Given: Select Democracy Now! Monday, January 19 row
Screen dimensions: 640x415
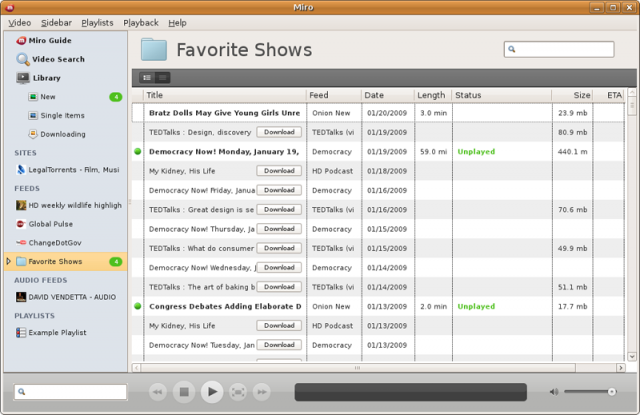Looking at the screenshot, I should pyautogui.click(x=378, y=151).
